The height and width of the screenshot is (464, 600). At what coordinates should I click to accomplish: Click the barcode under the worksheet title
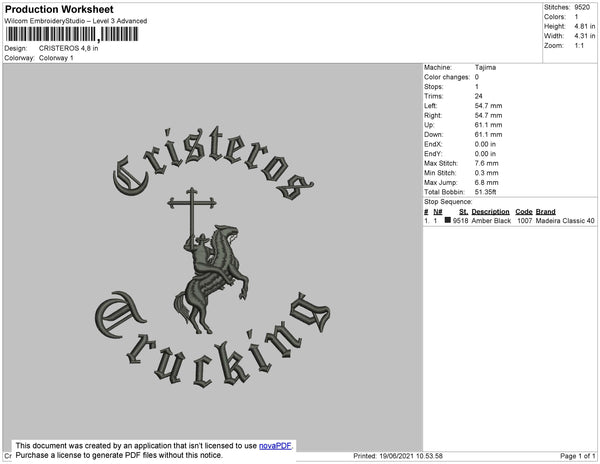[72, 34]
